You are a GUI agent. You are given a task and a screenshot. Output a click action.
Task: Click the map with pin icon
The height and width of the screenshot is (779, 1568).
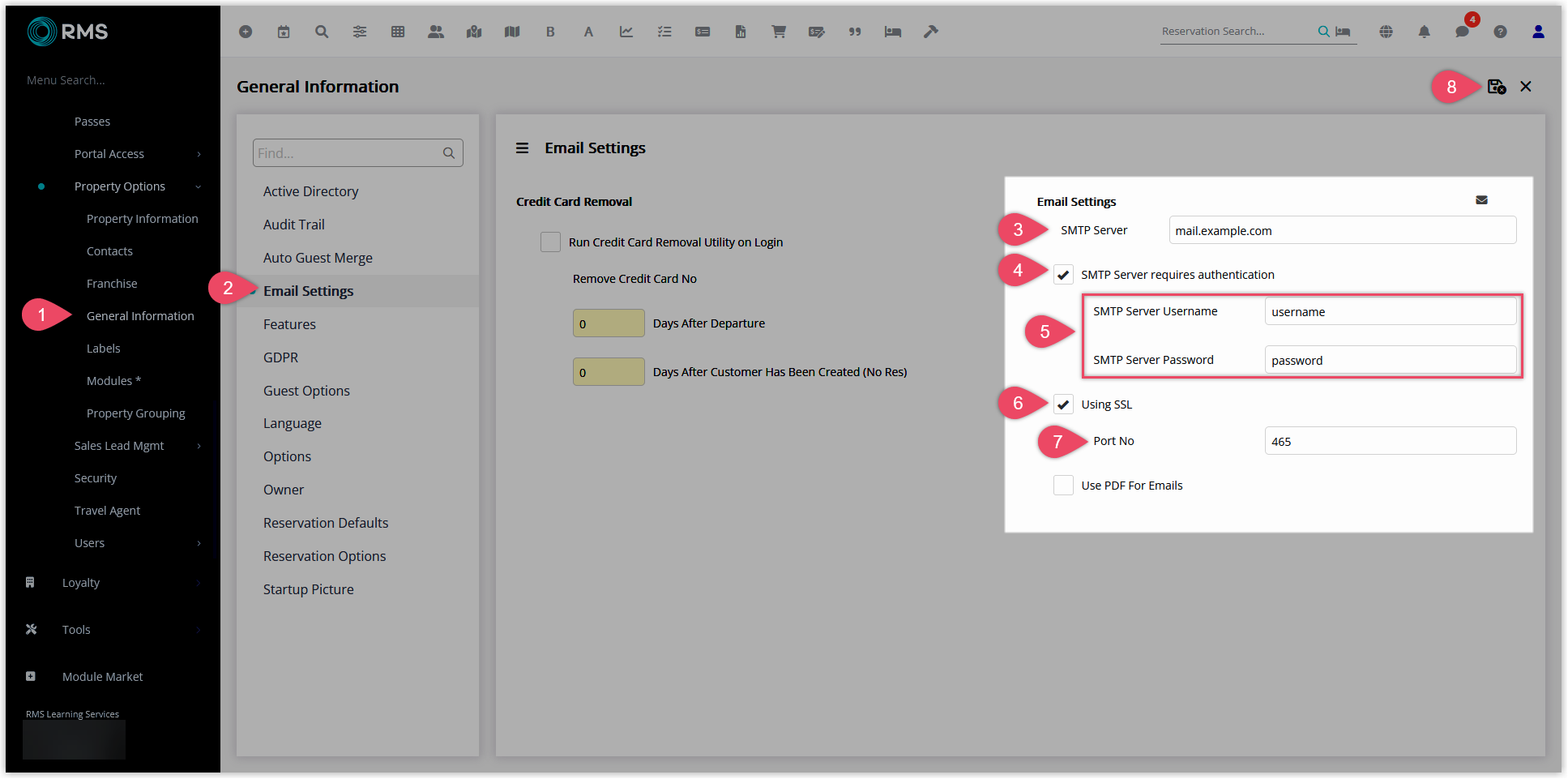(x=474, y=32)
